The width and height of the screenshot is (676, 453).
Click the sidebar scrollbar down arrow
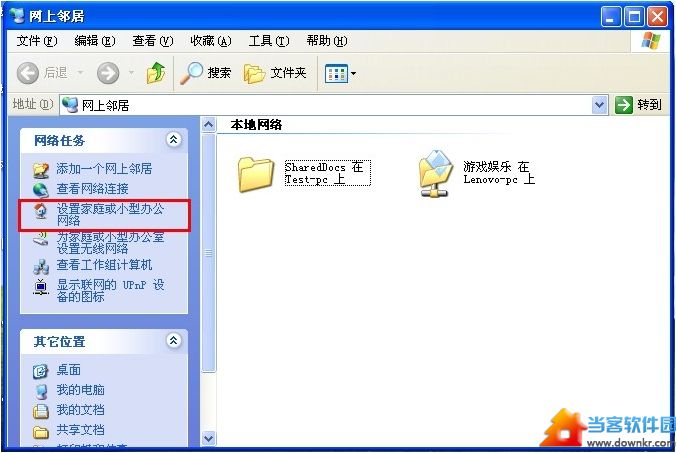tap(209, 438)
